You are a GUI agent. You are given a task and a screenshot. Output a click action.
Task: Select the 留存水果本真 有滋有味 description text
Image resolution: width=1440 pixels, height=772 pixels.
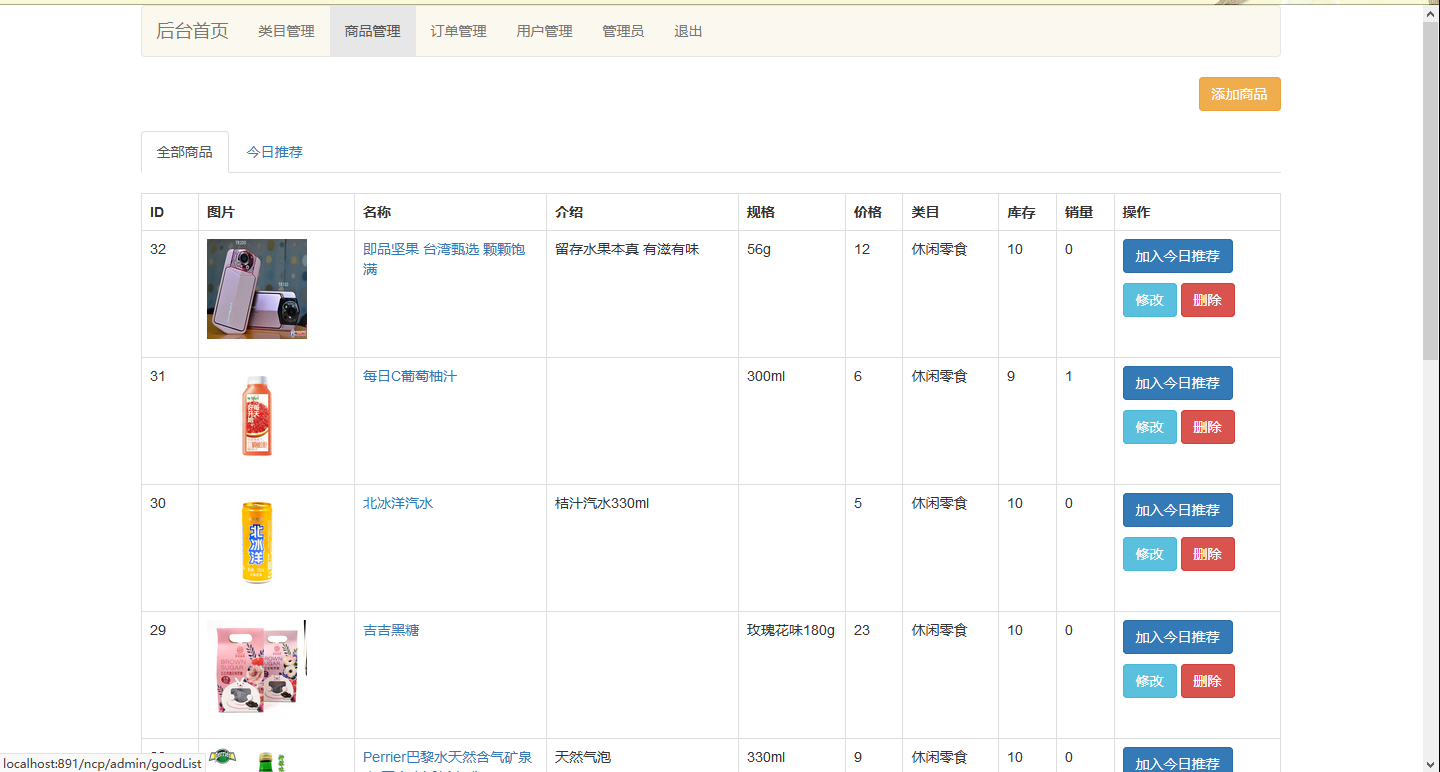[627, 249]
